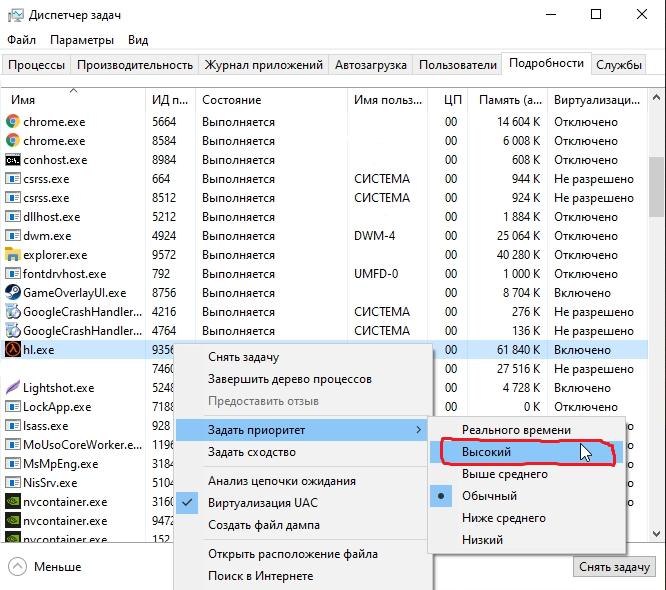Image resolution: width=666 pixels, height=590 pixels.
Task: Click the scrollbar down arrow
Action: [657, 534]
